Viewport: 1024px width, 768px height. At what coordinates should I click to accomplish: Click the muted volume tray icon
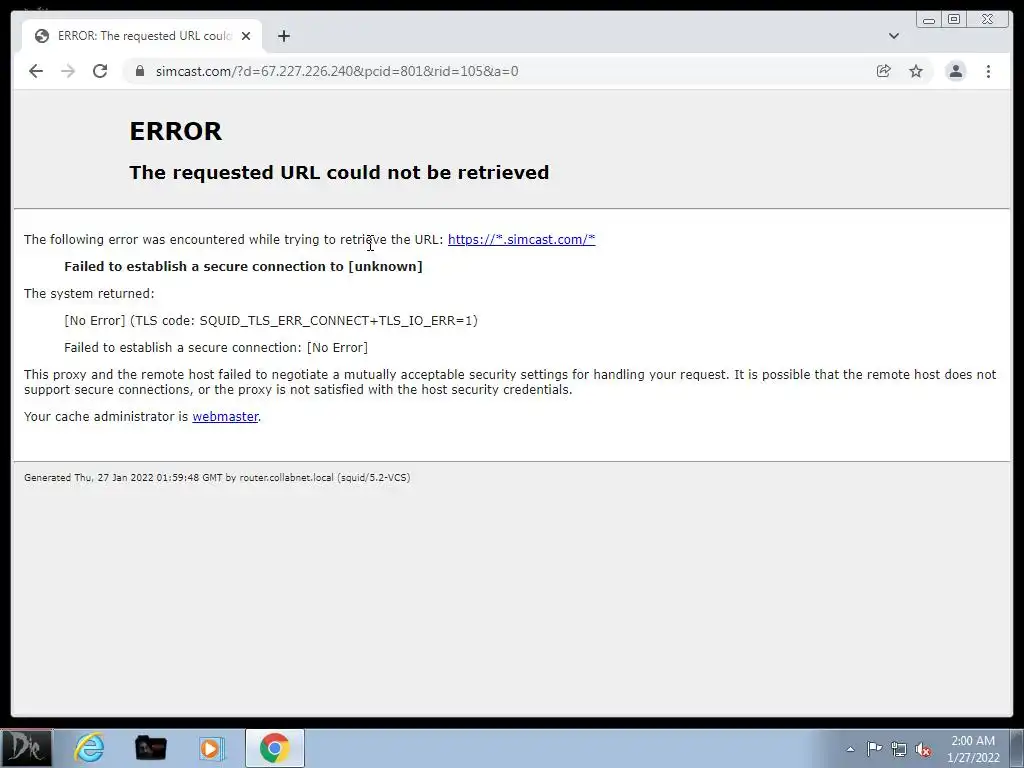(x=923, y=749)
